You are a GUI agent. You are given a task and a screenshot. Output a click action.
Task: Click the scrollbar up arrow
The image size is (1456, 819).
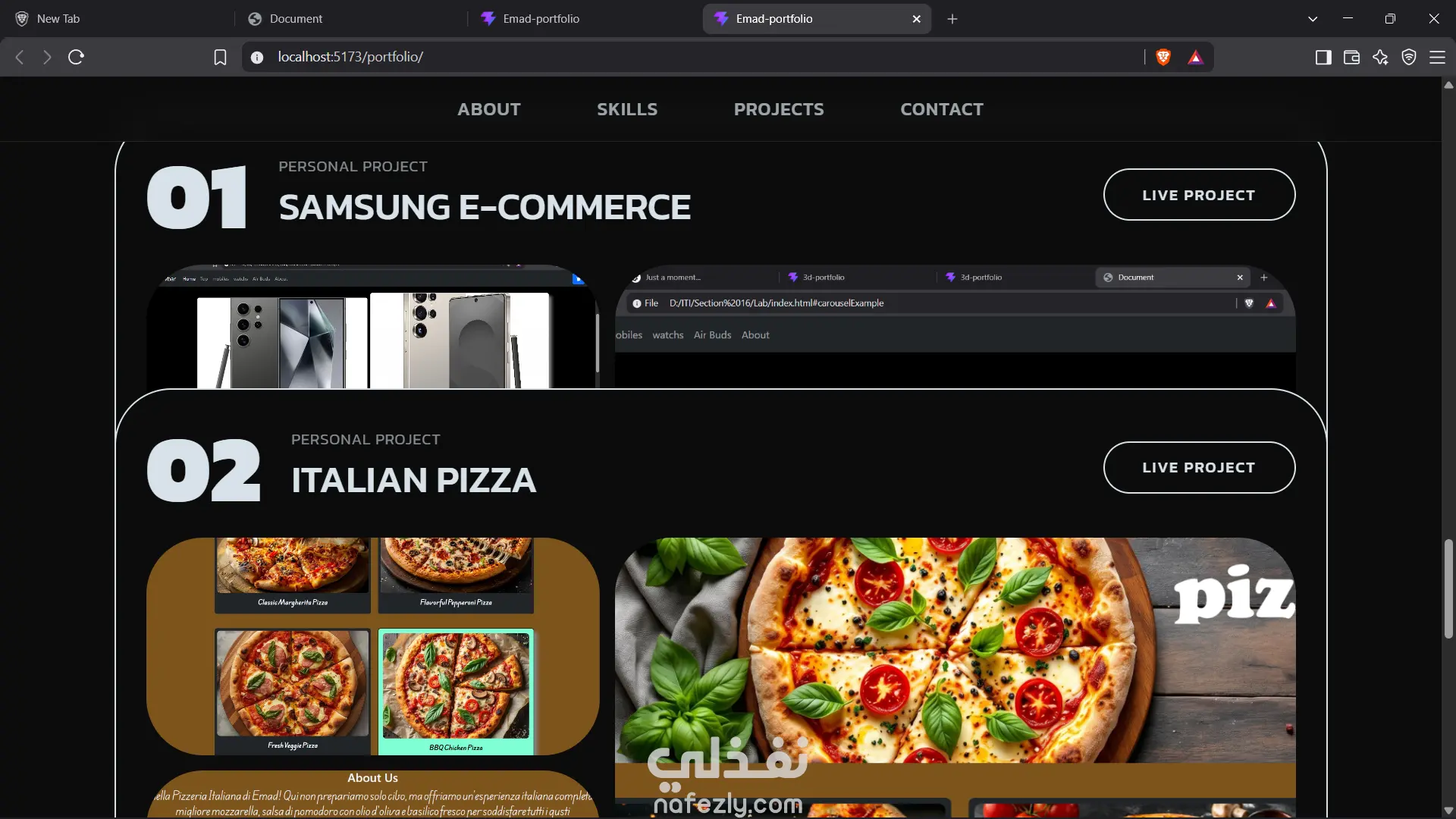coord(1448,85)
